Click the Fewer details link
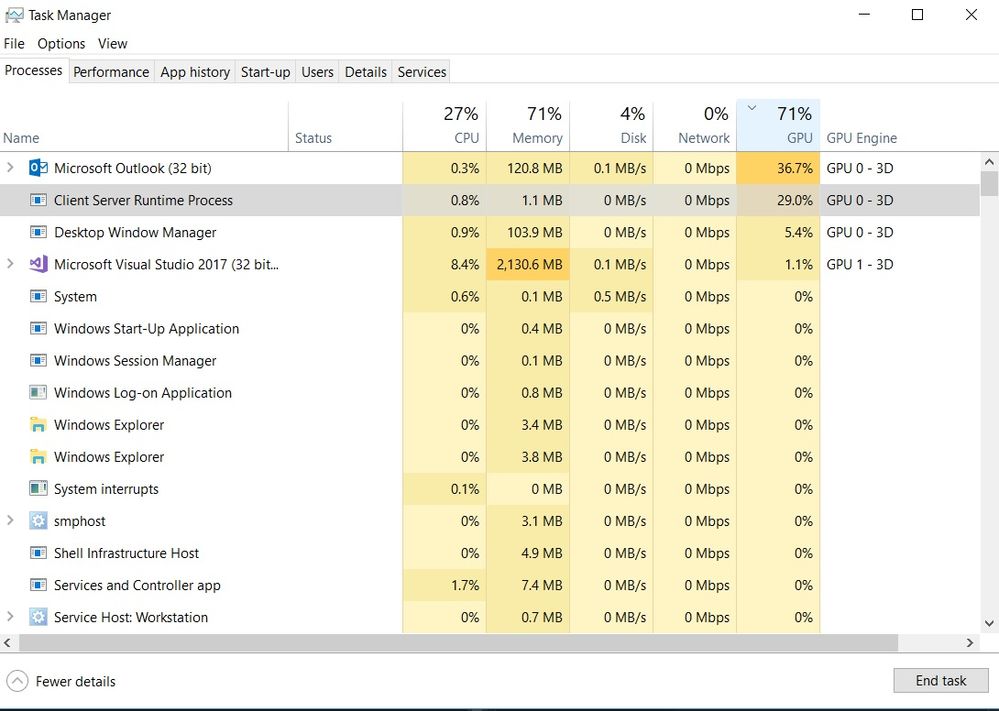 point(76,681)
